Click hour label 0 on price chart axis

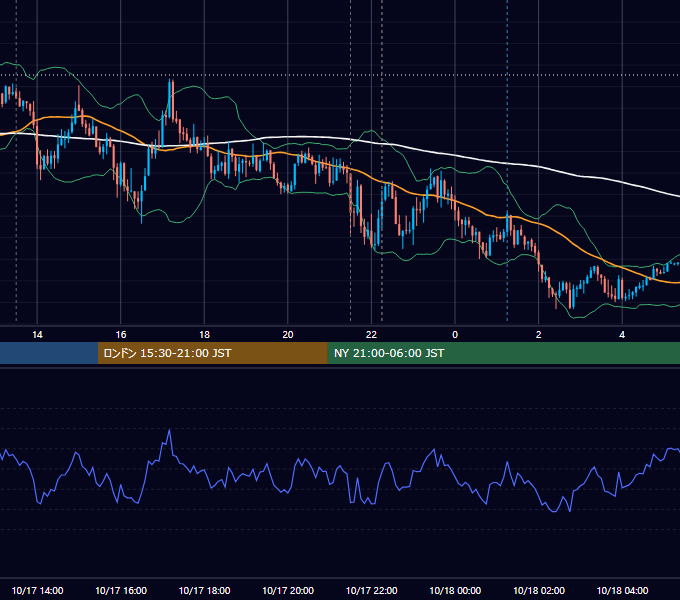455,335
